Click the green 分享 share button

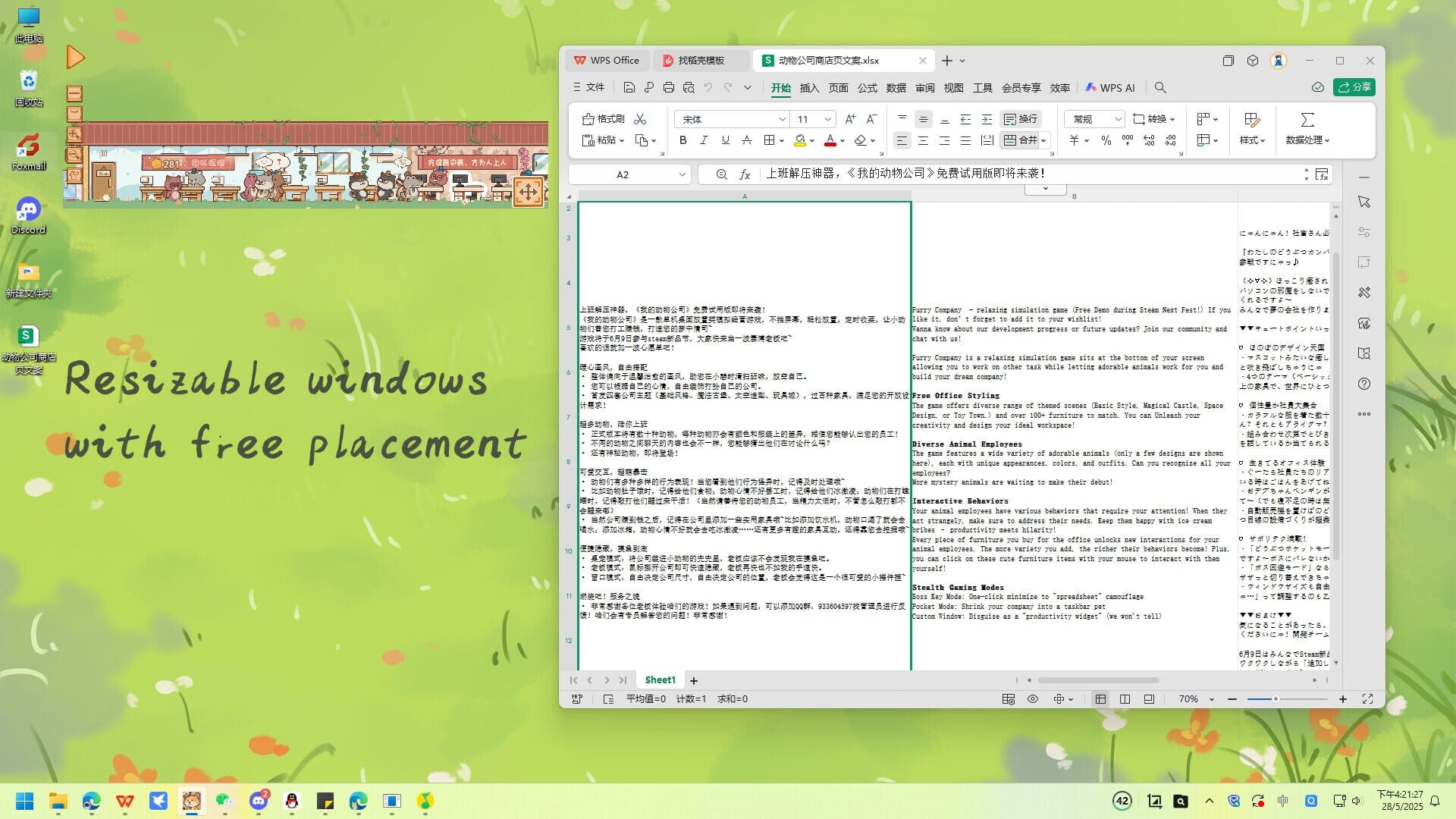tap(1354, 87)
